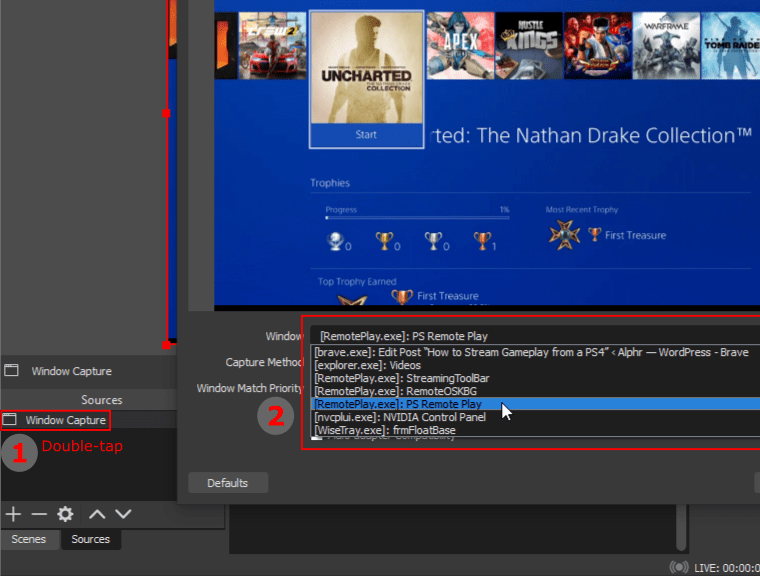Remove the selected source with the minus icon
760x576 pixels.
(x=39, y=514)
